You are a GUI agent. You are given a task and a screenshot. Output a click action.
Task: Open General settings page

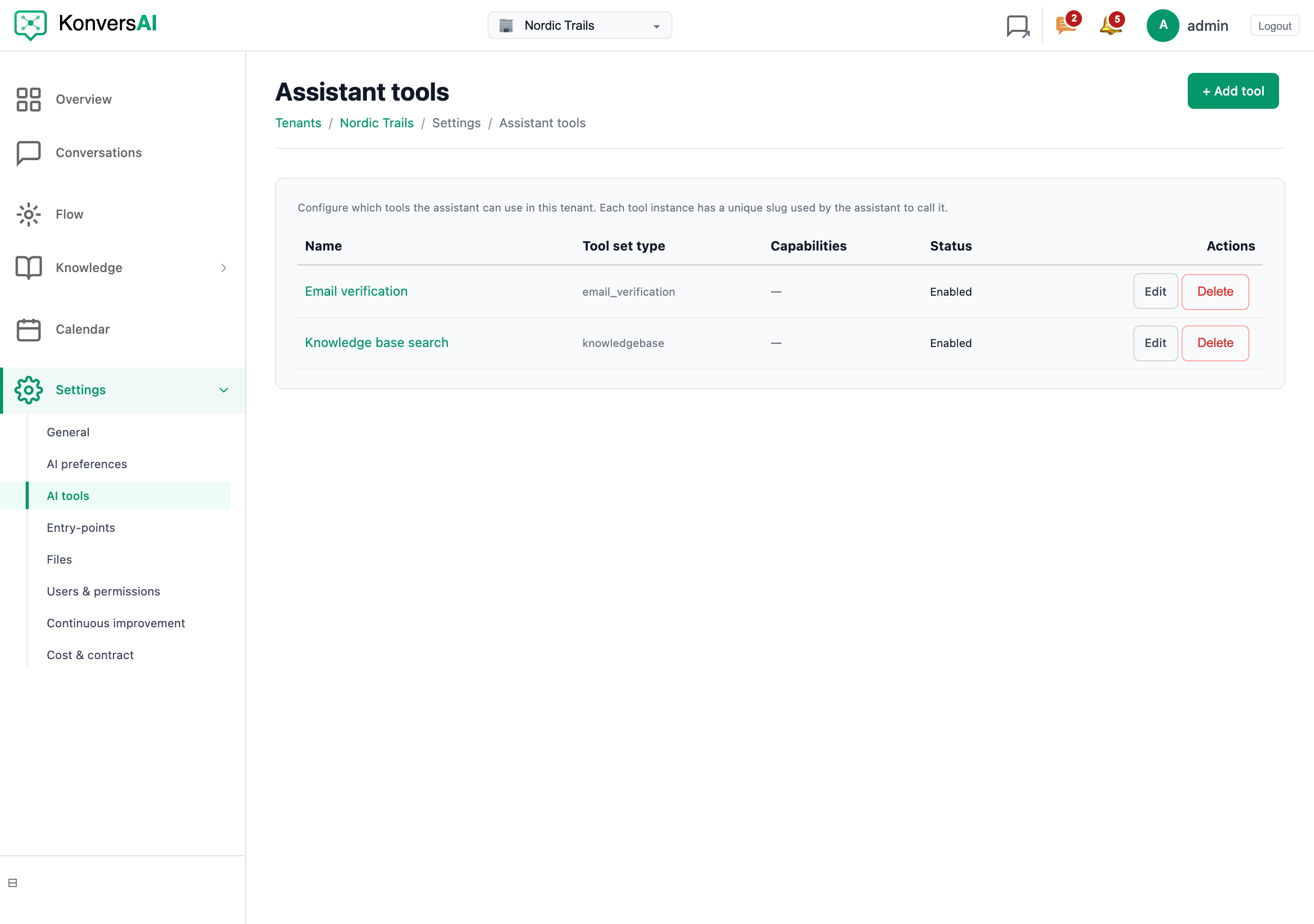click(x=68, y=432)
